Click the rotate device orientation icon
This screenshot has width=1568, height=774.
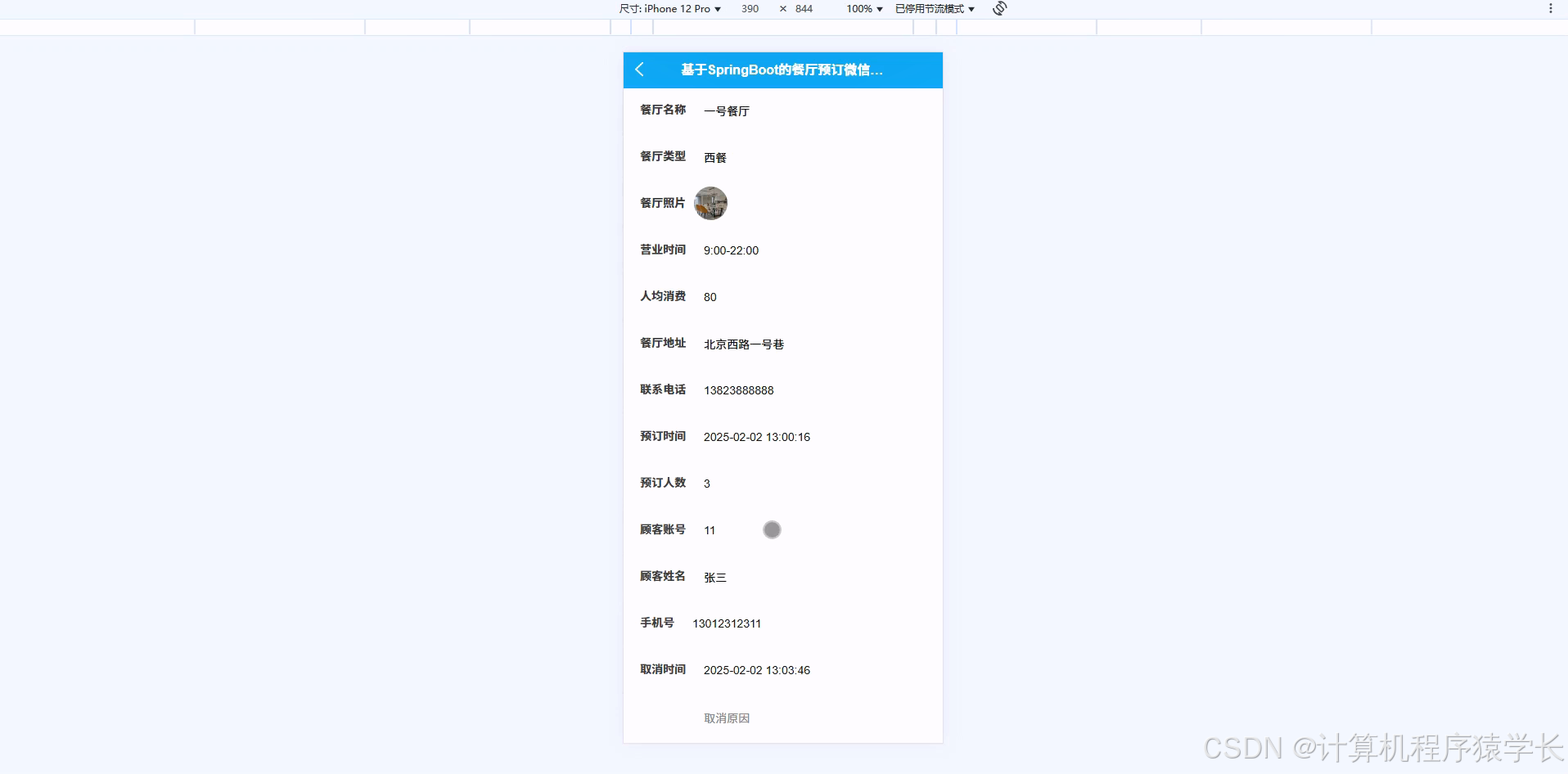point(998,9)
